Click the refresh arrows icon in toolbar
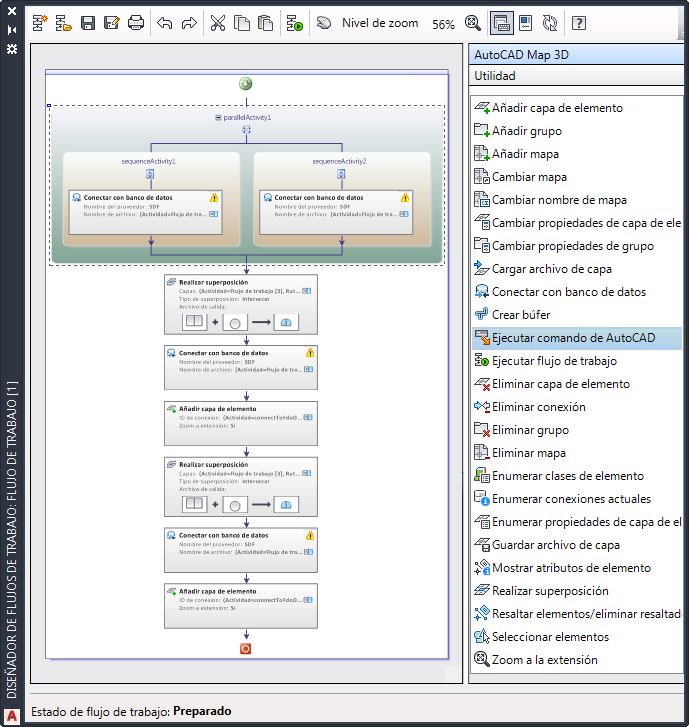 (x=550, y=23)
